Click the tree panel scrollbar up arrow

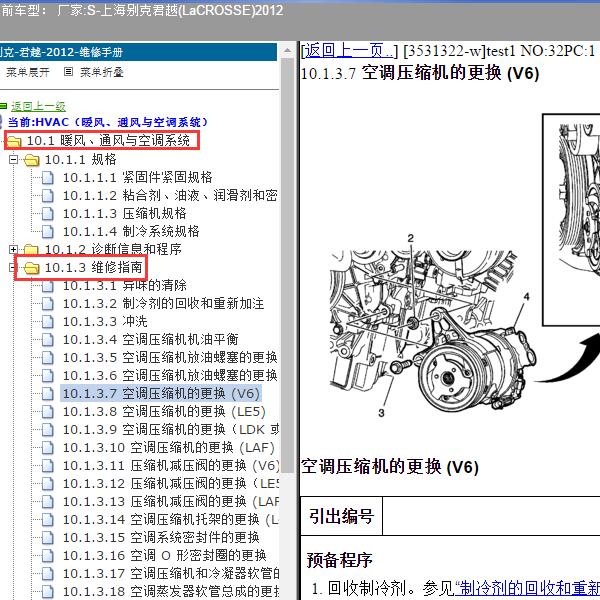(287, 50)
